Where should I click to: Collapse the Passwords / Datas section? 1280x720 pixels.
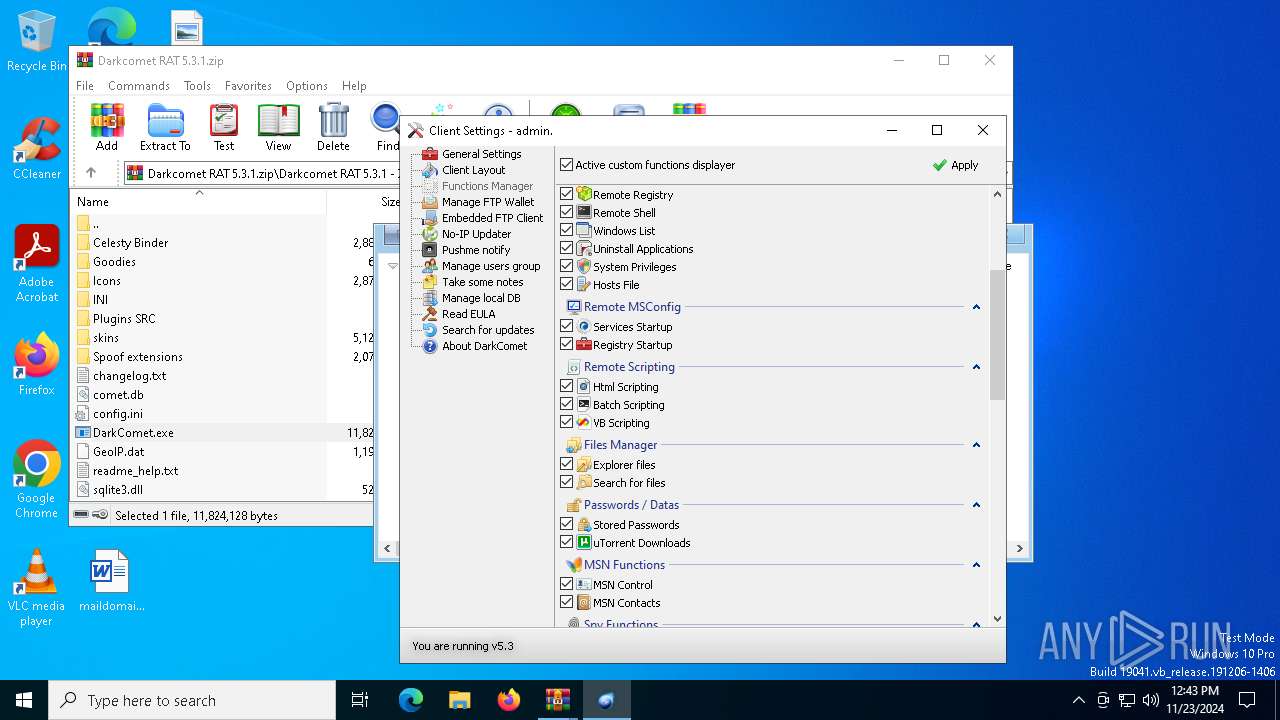point(976,505)
